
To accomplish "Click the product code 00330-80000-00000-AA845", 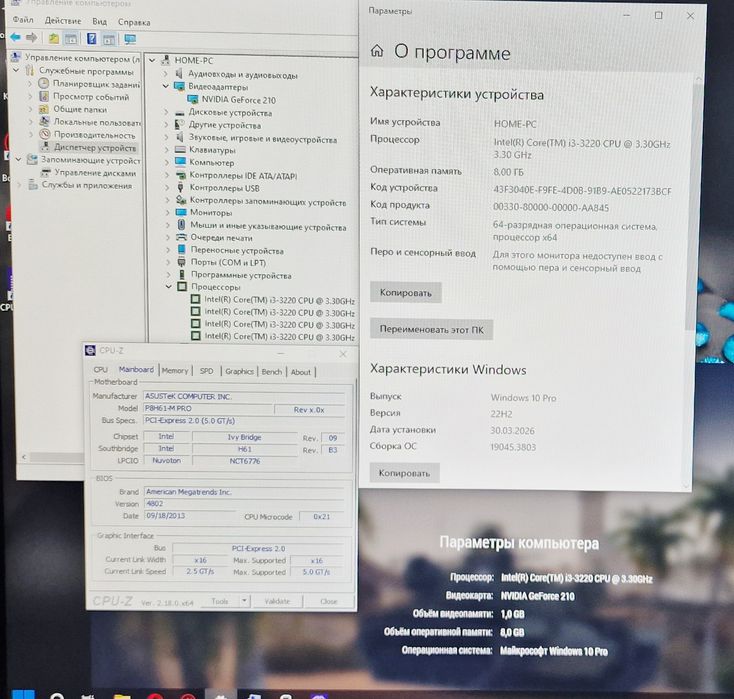I will point(551,207).
